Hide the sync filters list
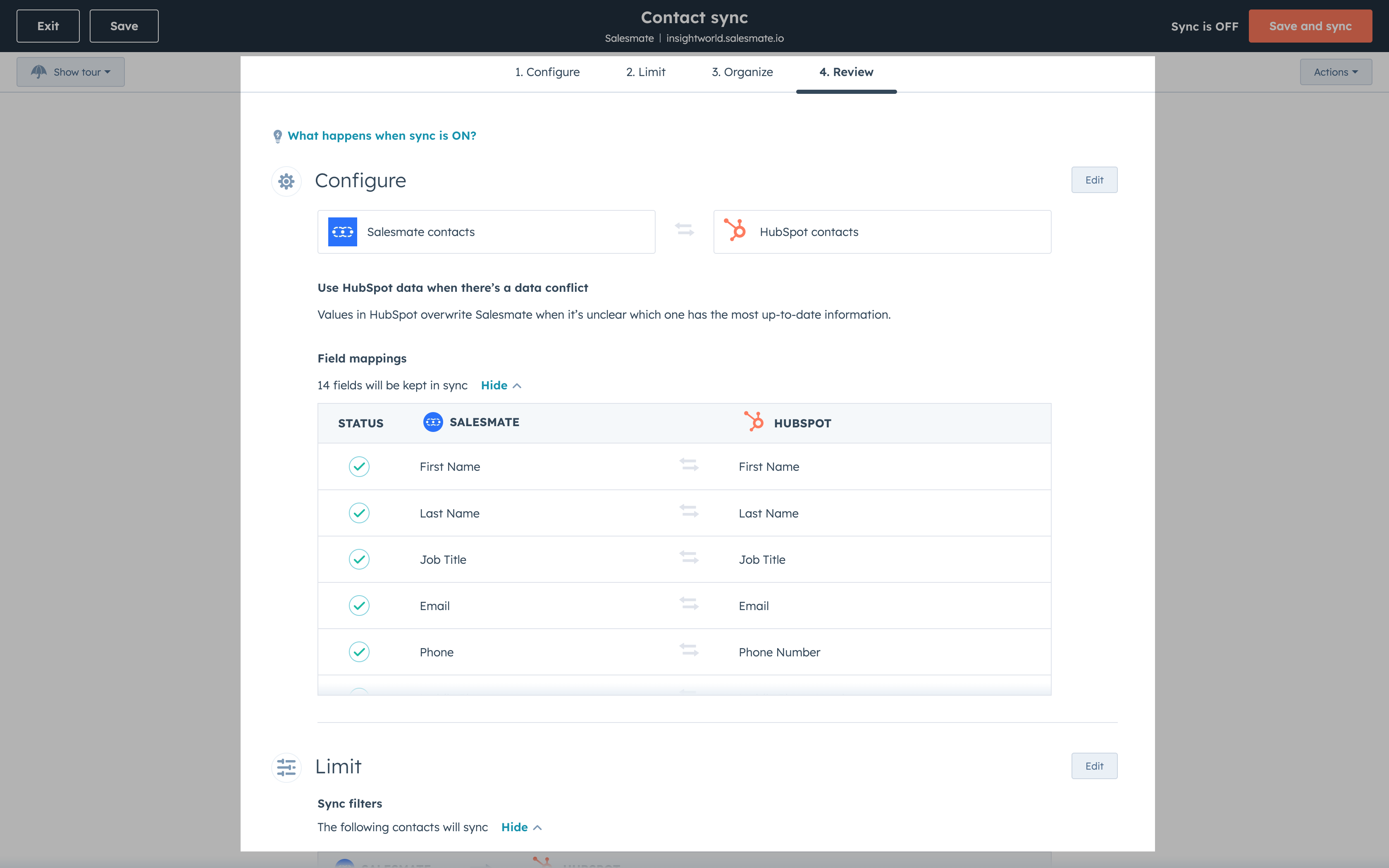The height and width of the screenshot is (868, 1389). click(x=521, y=827)
